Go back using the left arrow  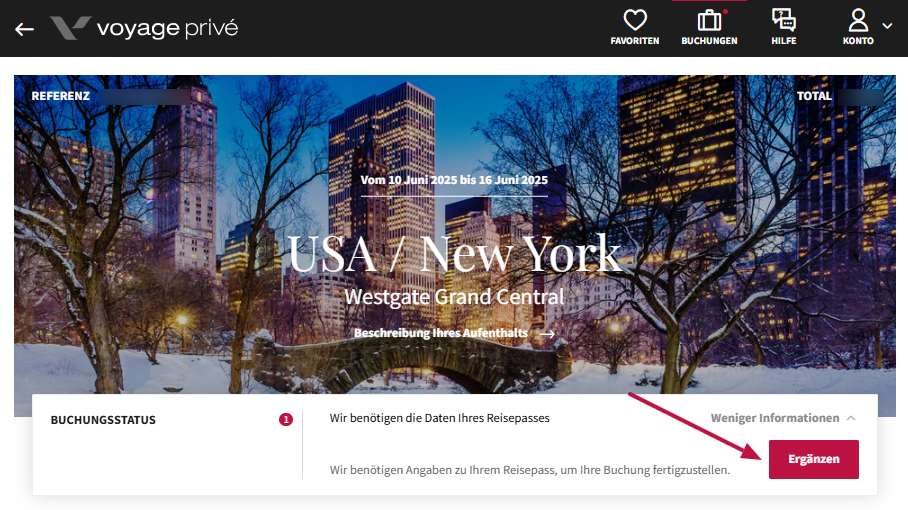tap(24, 29)
